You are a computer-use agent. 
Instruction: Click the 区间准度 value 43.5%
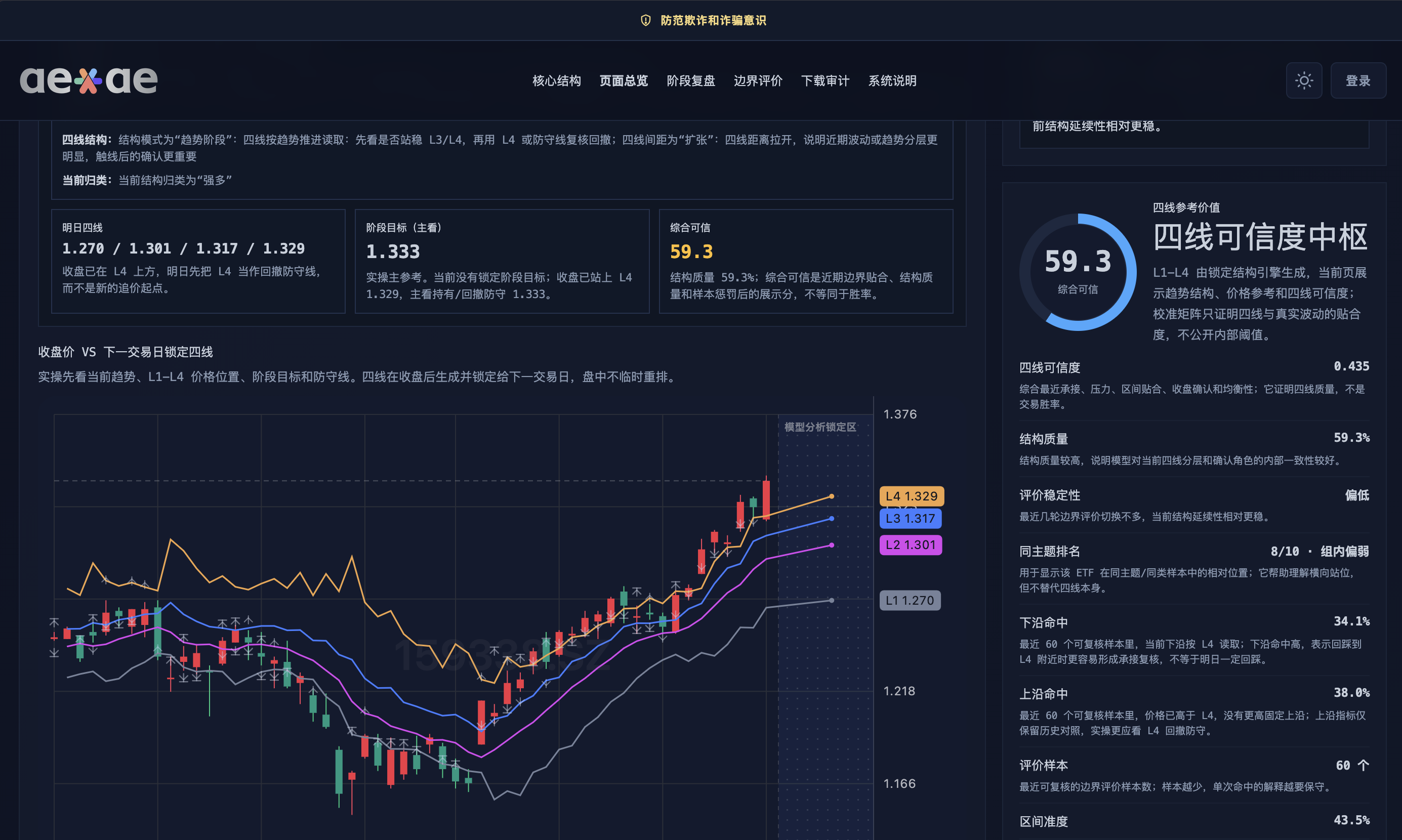pos(1351,820)
